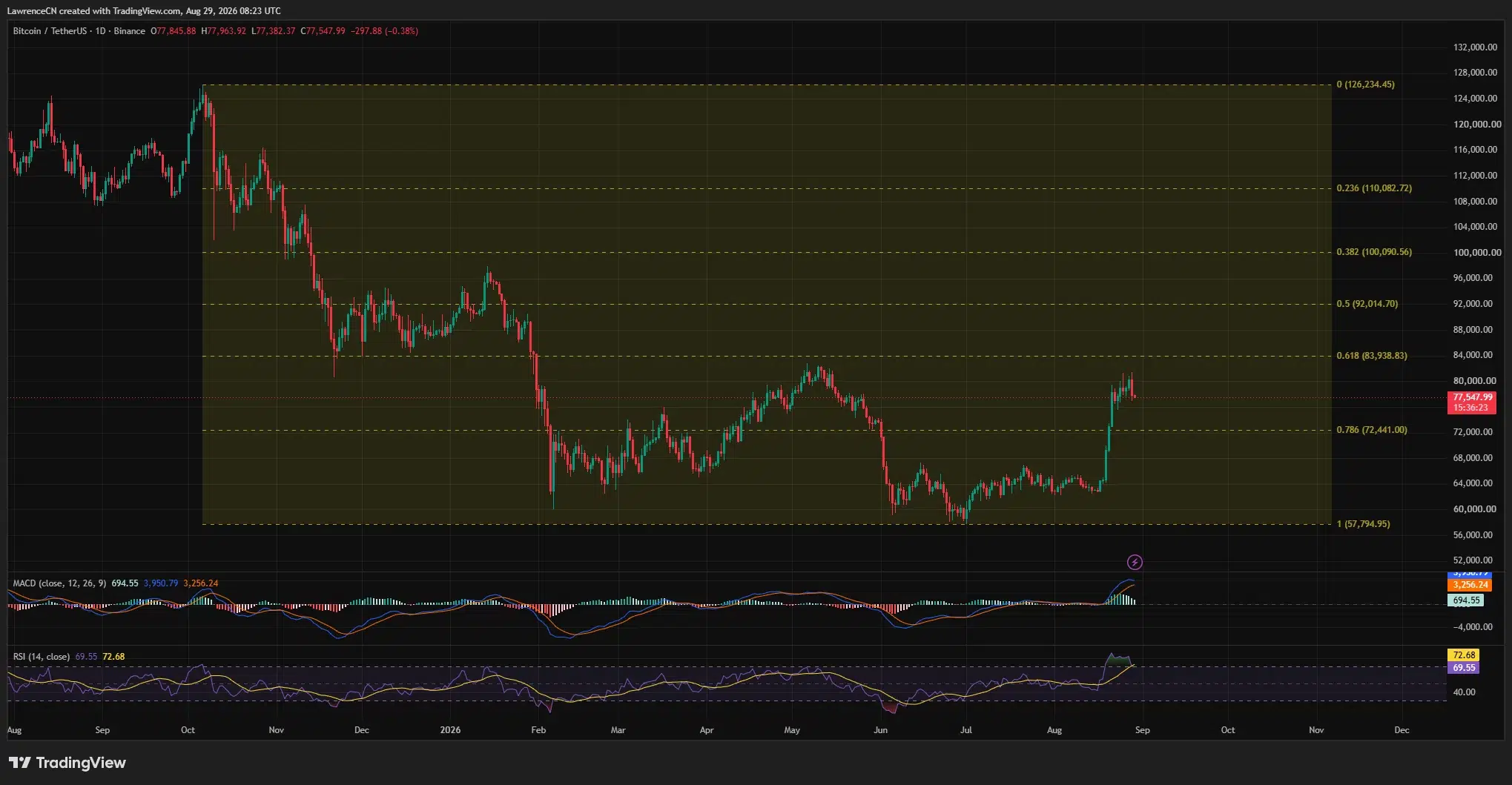Viewport: 1512px width, 785px height.
Task: Click the TradingView logo at bottom left
Action: pyautogui.click(x=67, y=763)
